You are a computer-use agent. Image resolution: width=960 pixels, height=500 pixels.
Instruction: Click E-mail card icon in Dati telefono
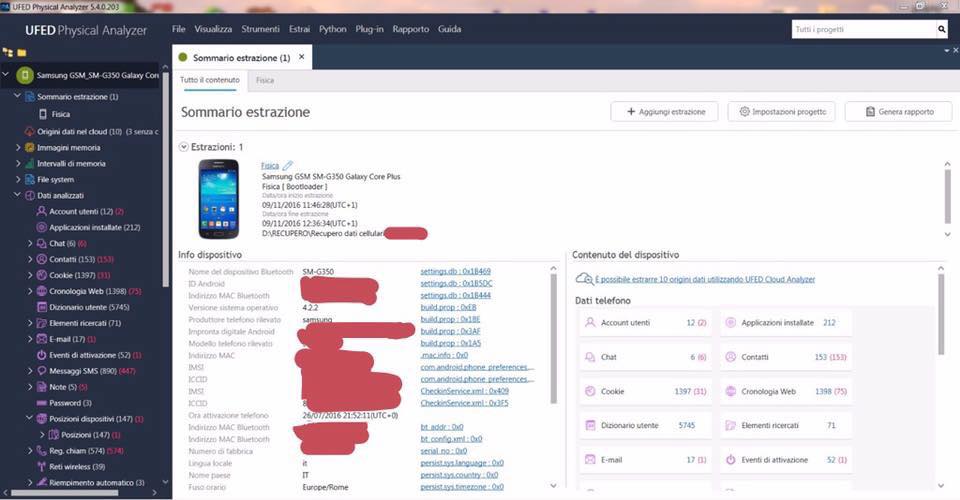tap(590, 460)
